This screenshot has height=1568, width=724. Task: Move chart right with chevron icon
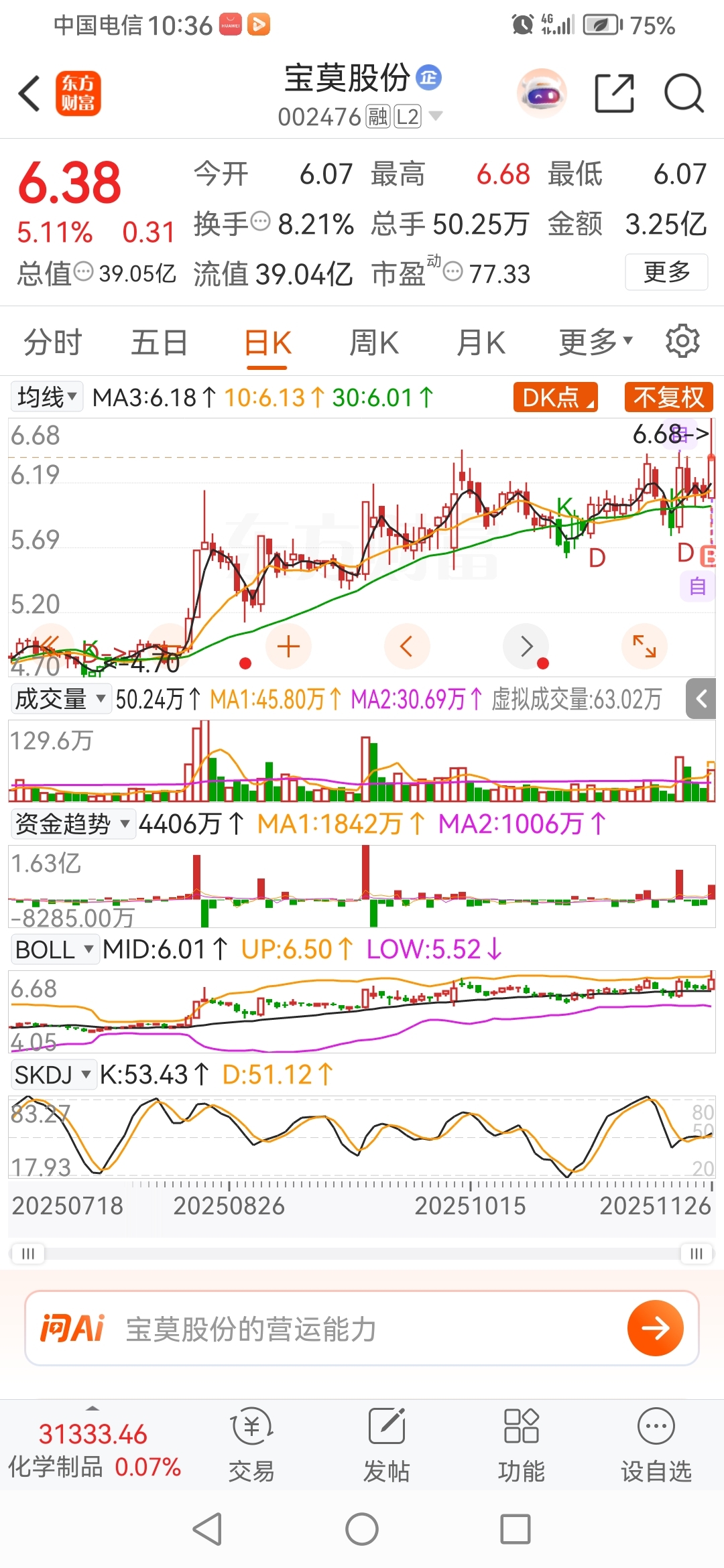click(x=526, y=647)
